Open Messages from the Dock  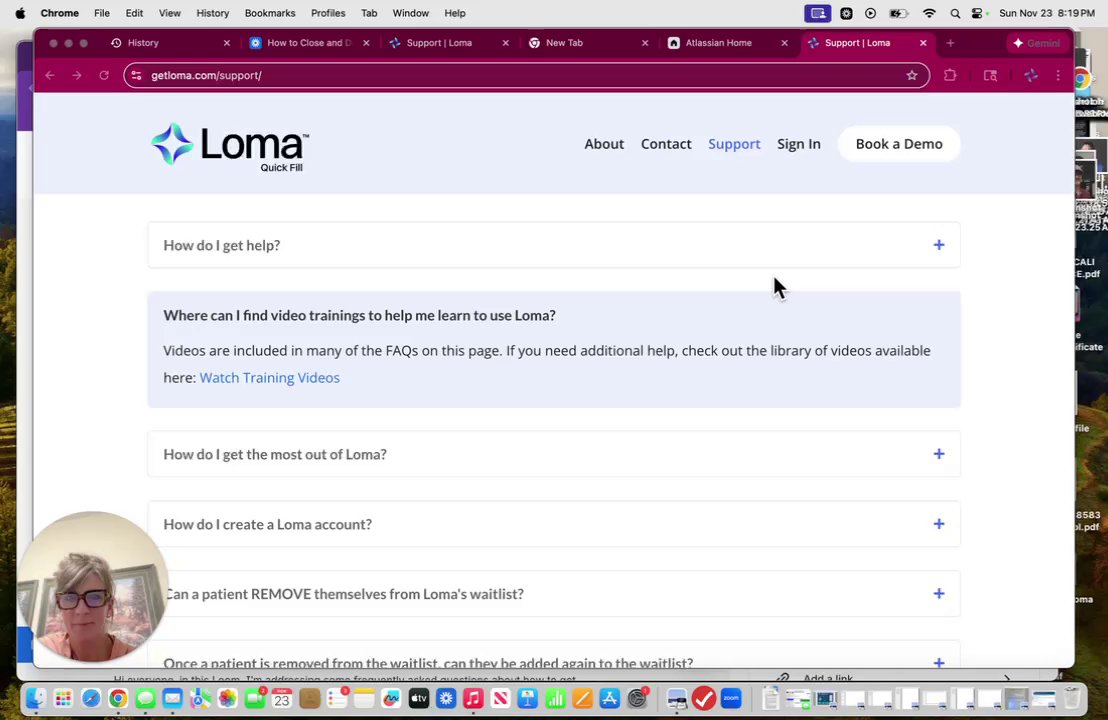(146, 699)
